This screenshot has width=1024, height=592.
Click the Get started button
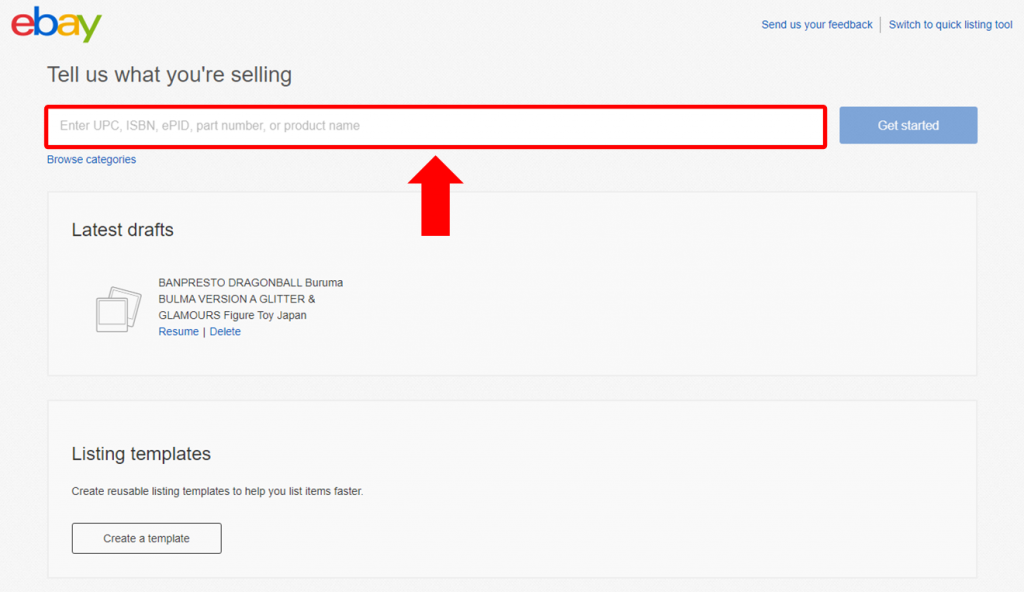pyautogui.click(x=908, y=125)
